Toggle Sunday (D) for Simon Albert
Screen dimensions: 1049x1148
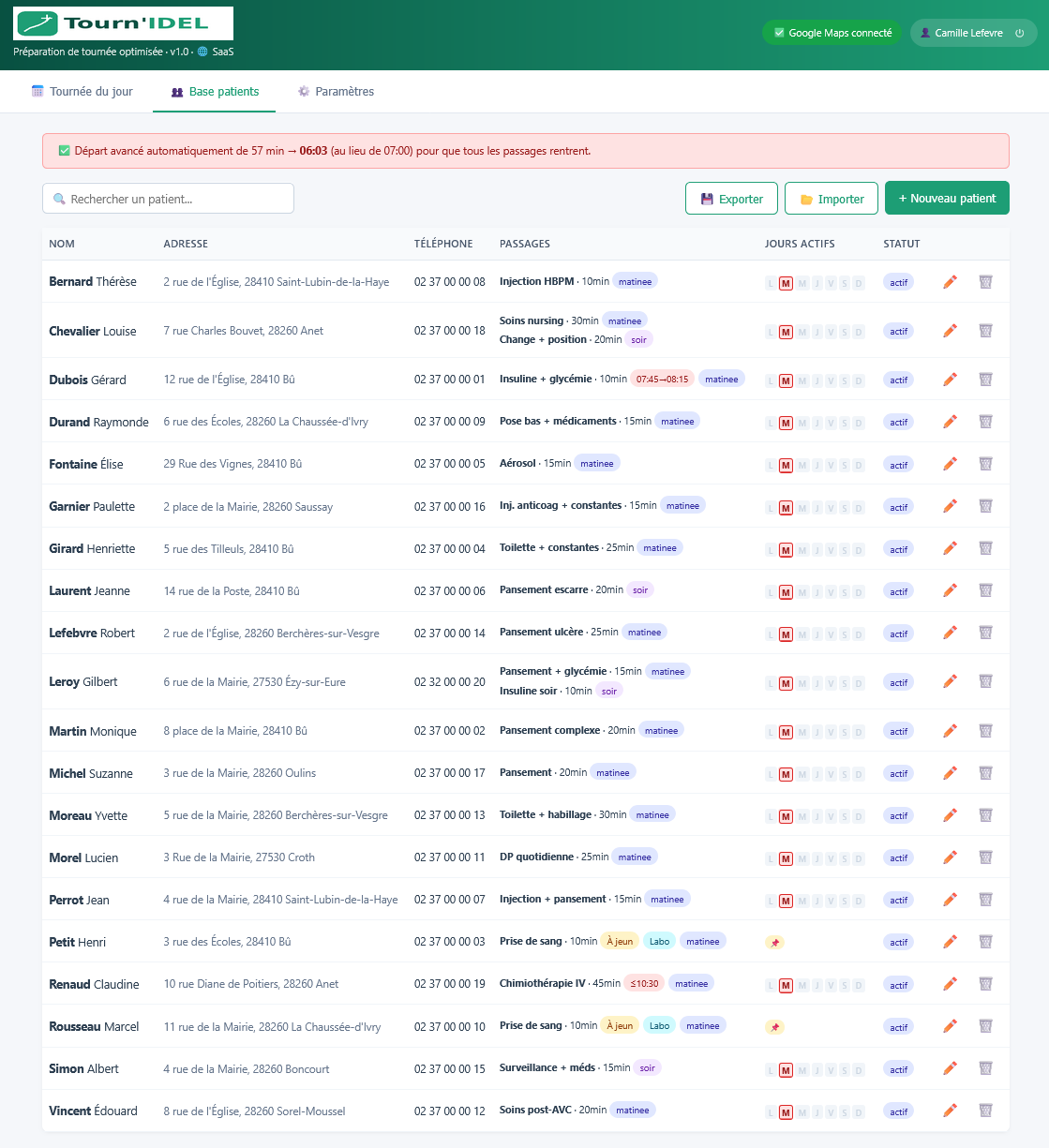859,1069
